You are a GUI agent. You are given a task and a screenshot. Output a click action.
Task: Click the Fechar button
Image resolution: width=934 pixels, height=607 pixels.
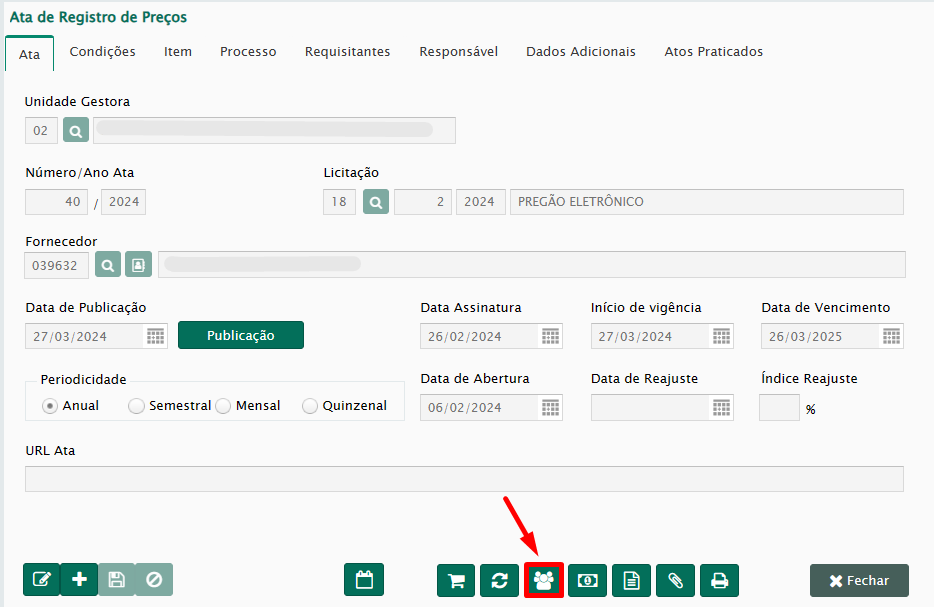click(x=859, y=580)
